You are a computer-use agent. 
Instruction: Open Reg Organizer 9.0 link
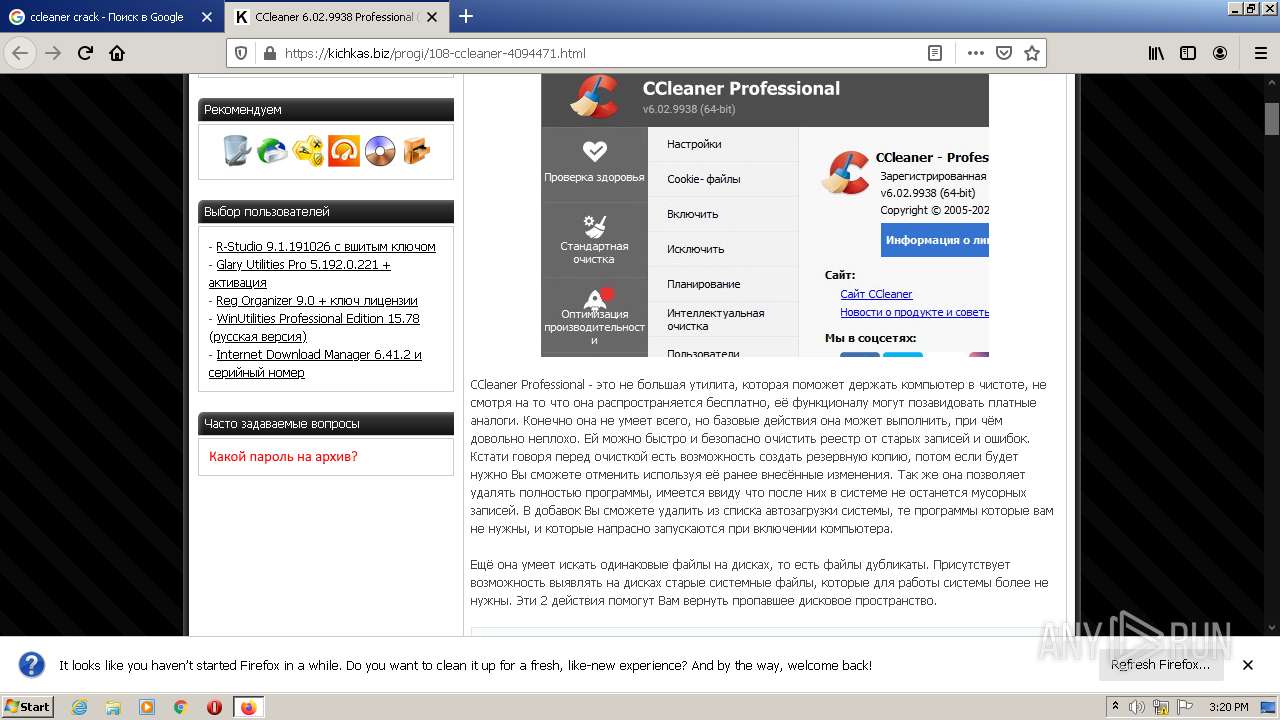[317, 300]
